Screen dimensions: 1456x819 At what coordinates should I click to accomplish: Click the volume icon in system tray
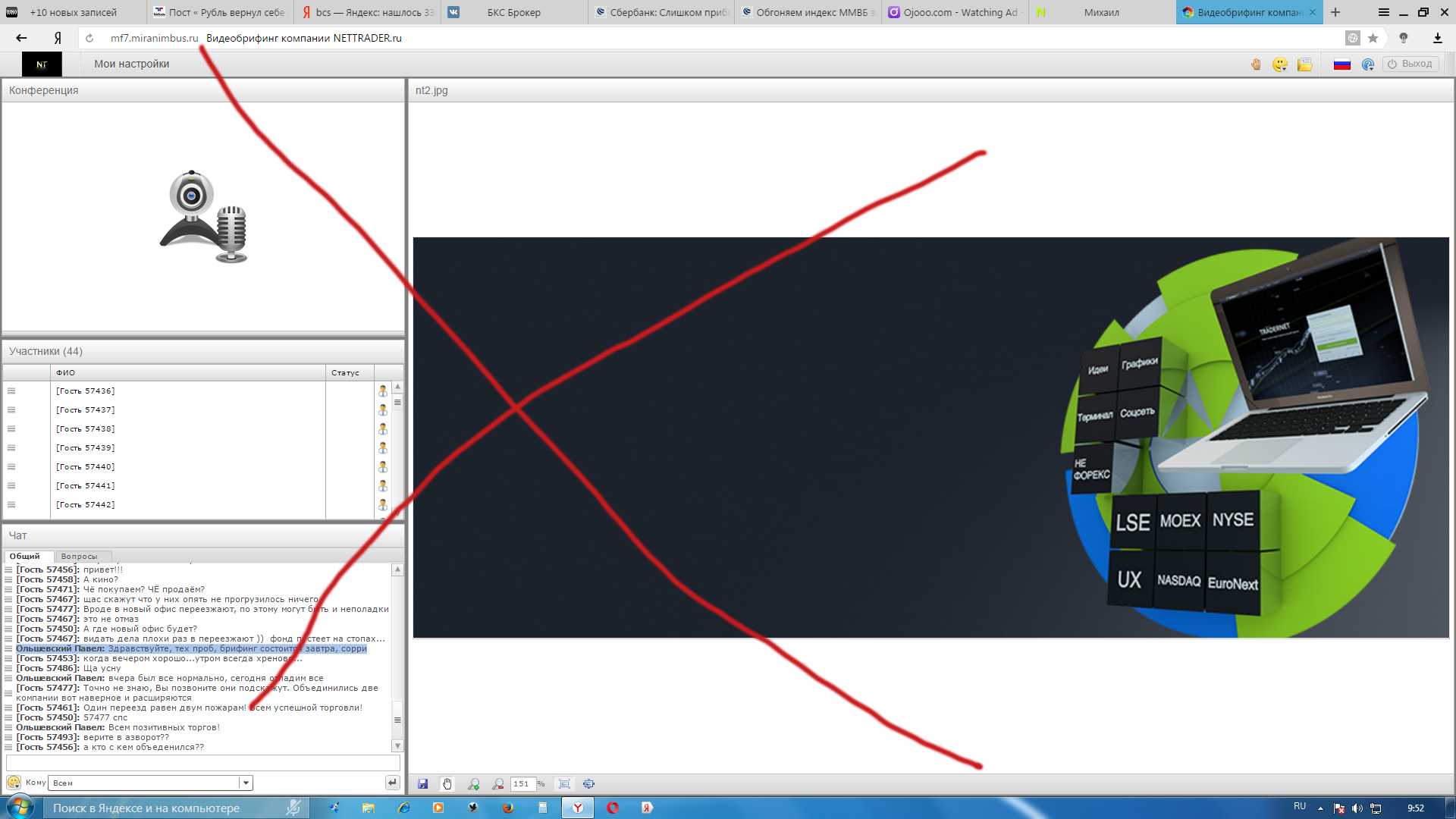click(x=1357, y=808)
